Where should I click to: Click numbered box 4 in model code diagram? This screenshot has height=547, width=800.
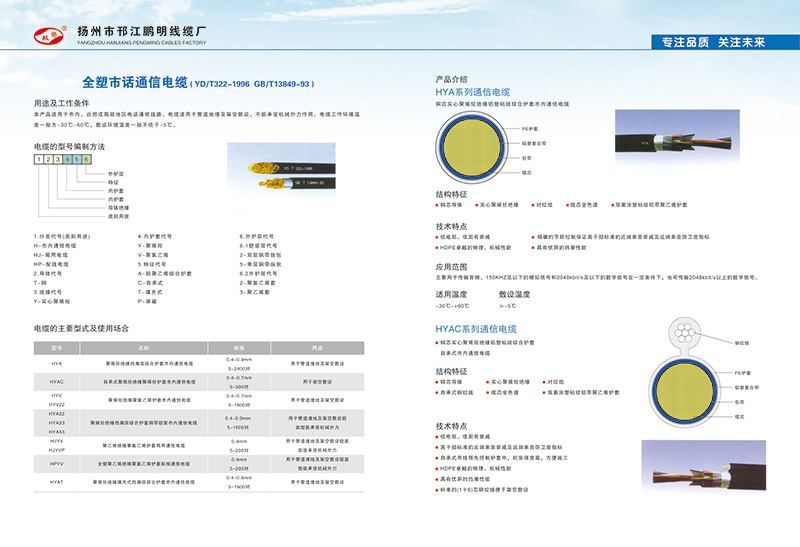tap(67, 160)
